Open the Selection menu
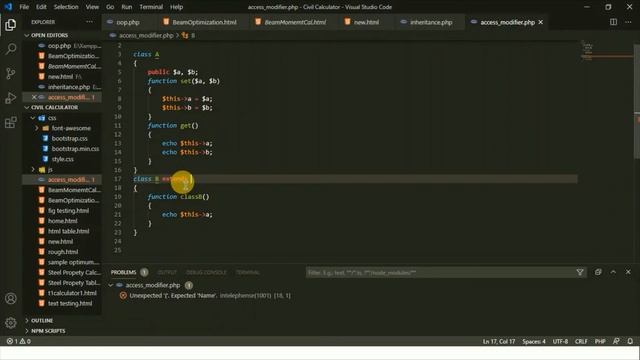 [x=66, y=7]
